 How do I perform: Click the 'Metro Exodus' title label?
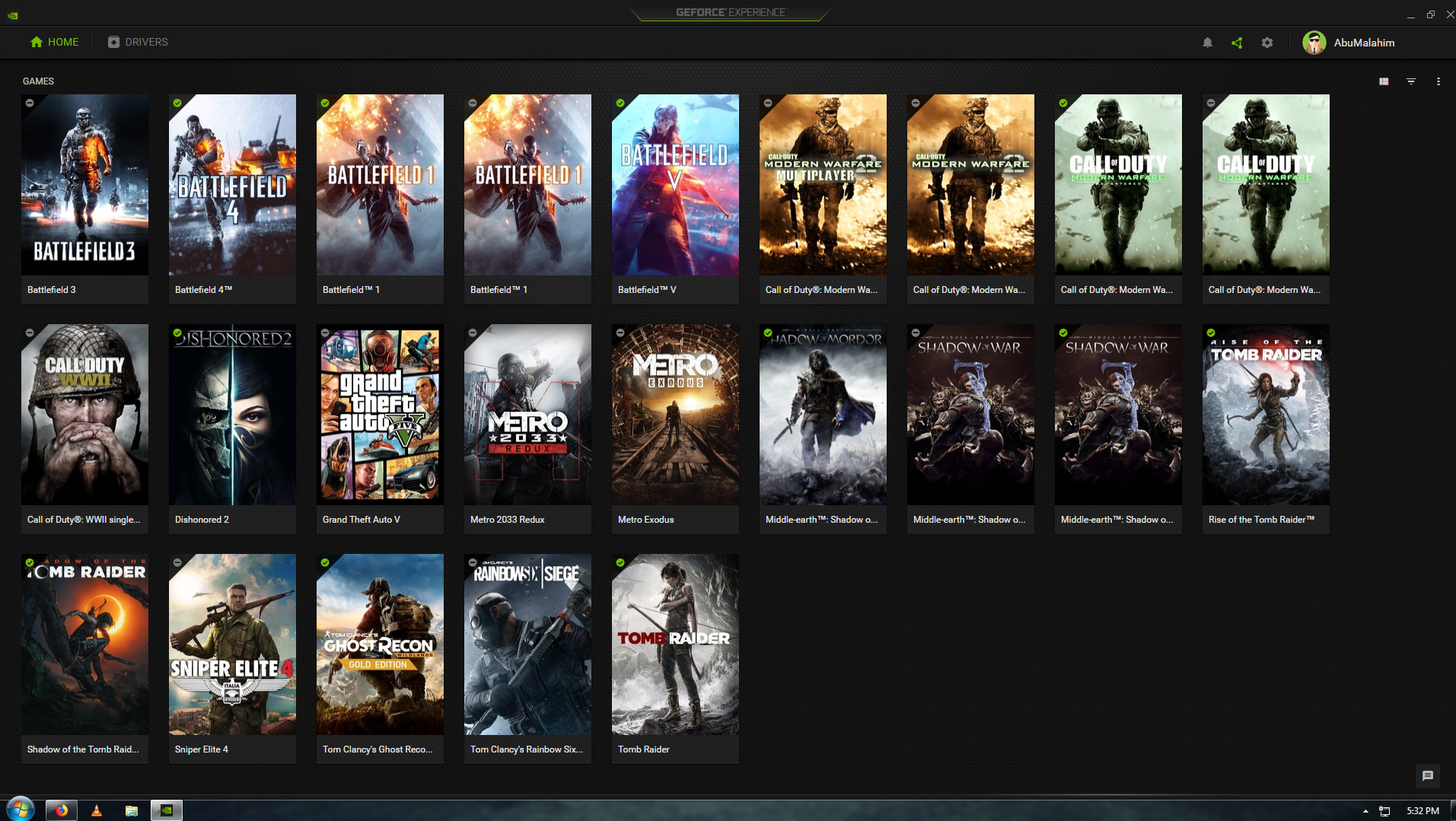point(645,520)
